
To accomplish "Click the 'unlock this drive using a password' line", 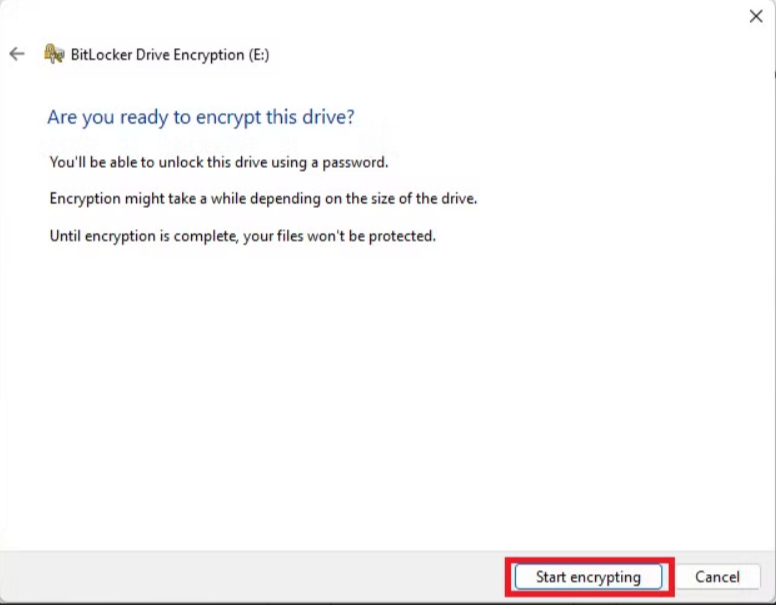I will (219, 162).
